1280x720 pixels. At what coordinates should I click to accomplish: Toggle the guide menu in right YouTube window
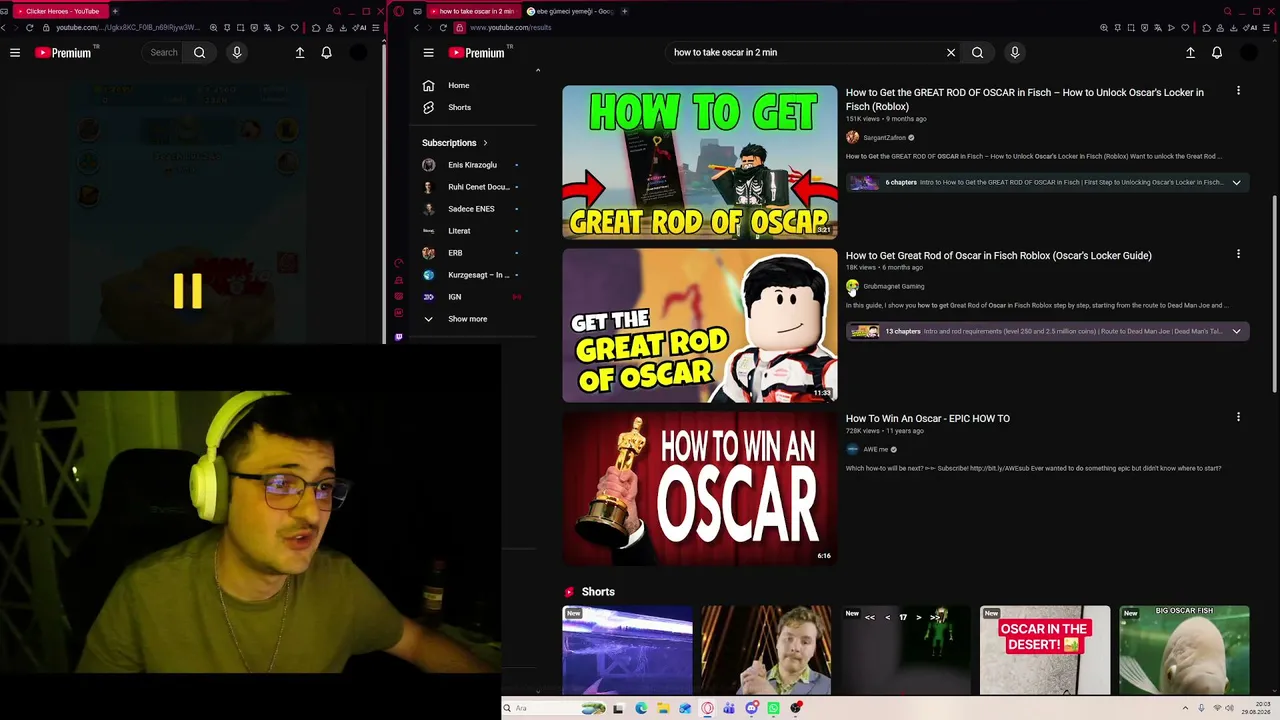tap(428, 52)
